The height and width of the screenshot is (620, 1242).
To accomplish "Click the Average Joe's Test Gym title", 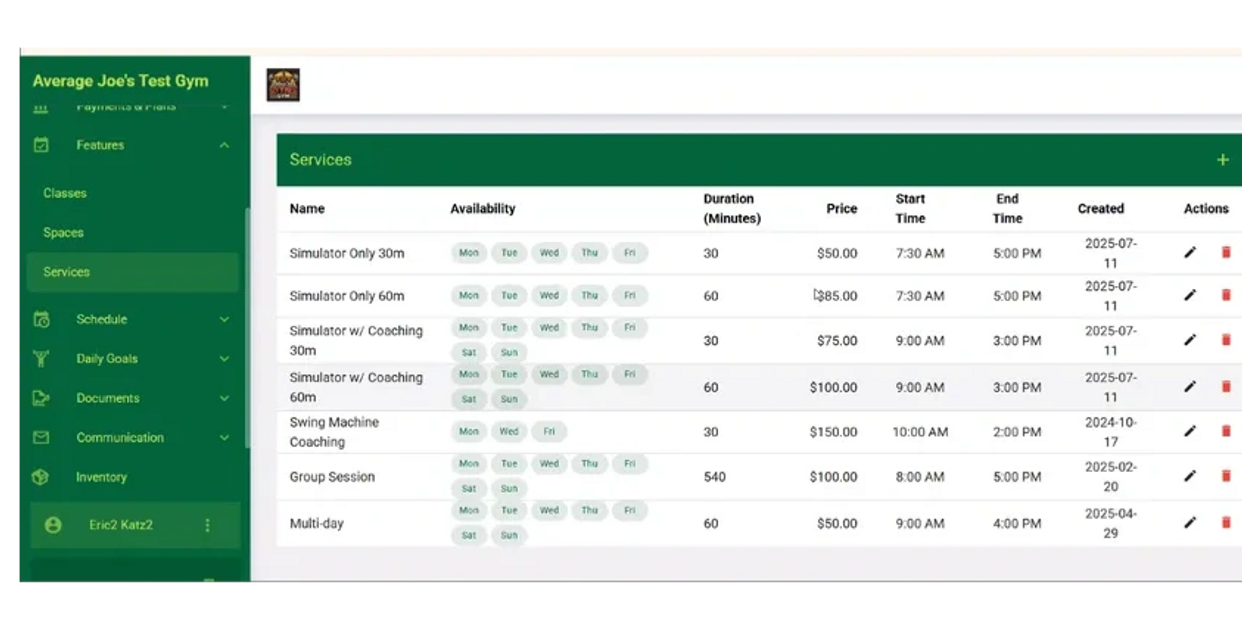I will point(120,81).
